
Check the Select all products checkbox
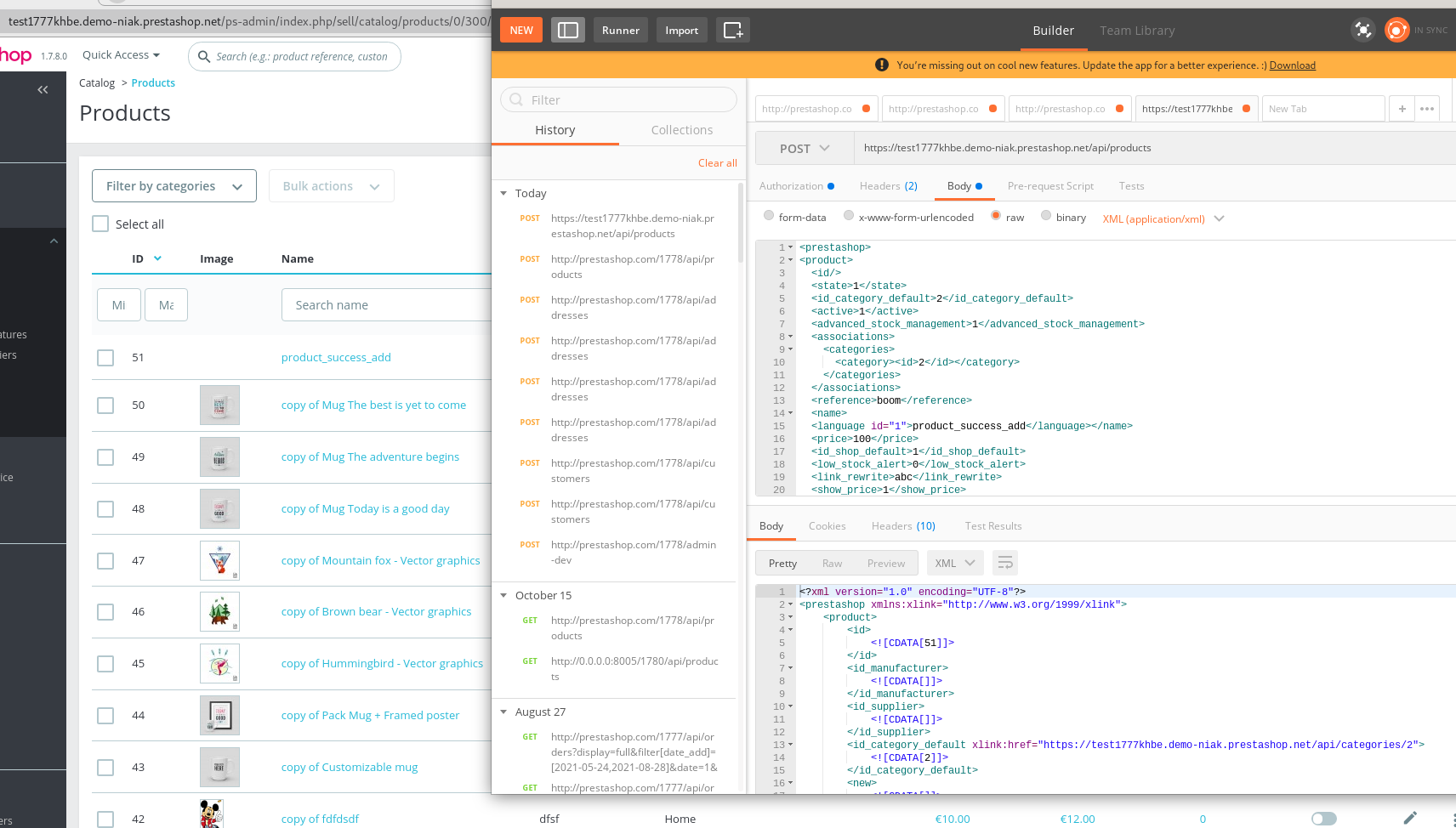pyautogui.click(x=100, y=224)
